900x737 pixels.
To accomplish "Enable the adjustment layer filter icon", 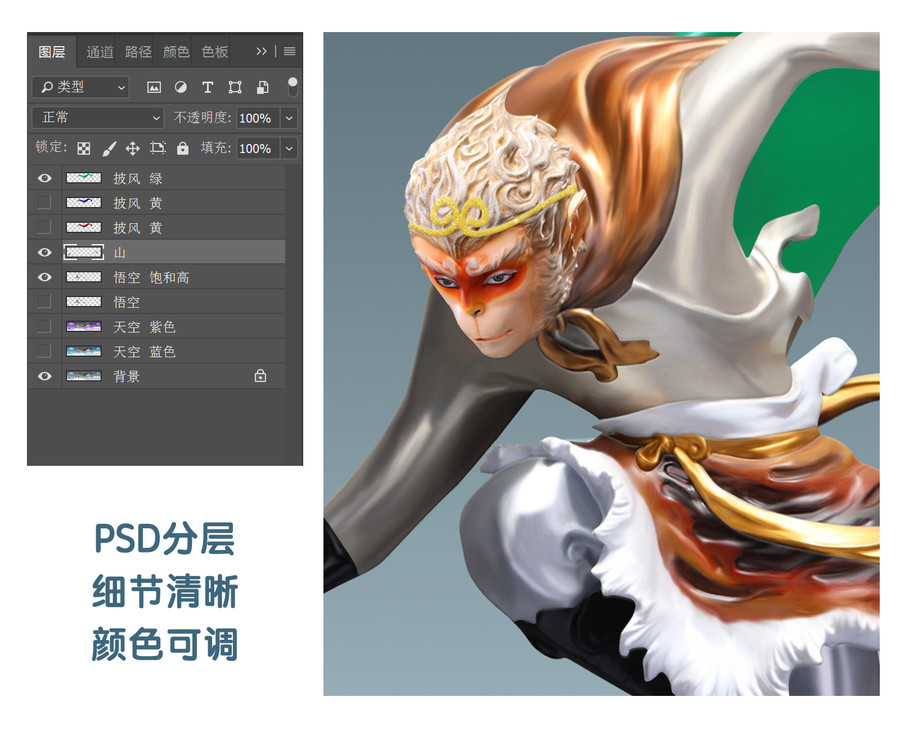I will click(x=181, y=87).
